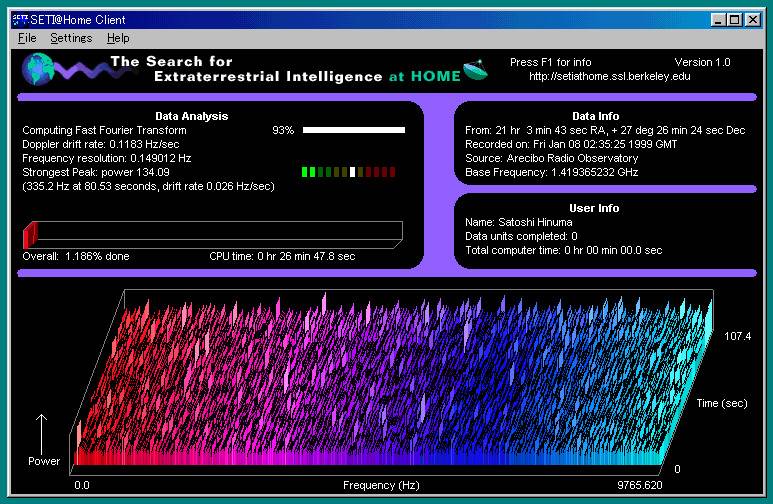Click the 'From: 21 hr 3 min 43 sec RA' line

click(605, 130)
